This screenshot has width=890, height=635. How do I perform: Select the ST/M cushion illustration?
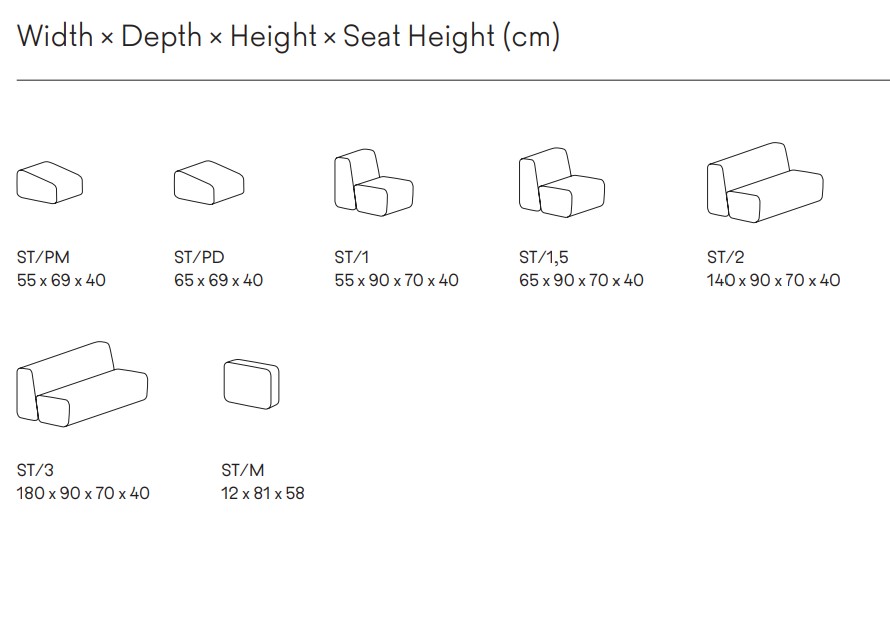[251, 384]
